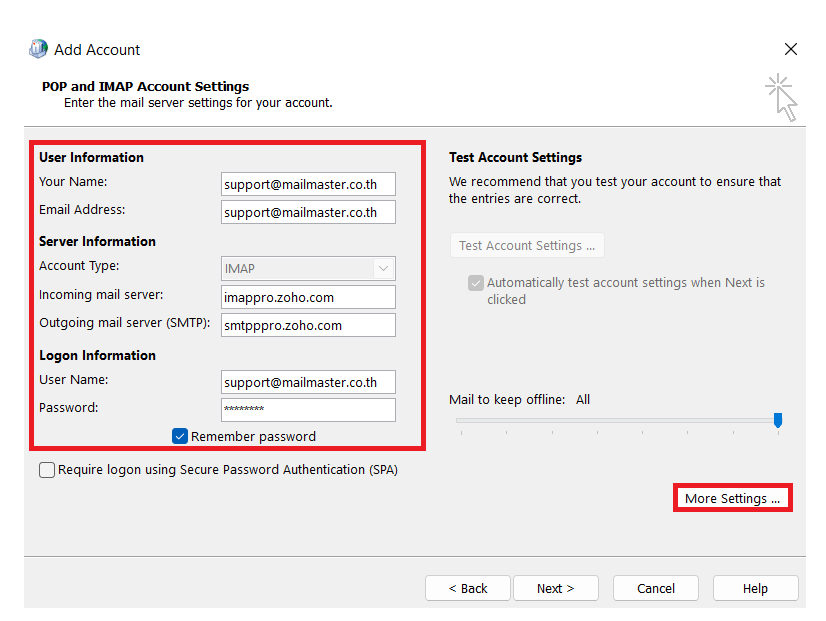Screen dimensions: 826x621
Task: Click Next to continue setup
Action: point(556,588)
